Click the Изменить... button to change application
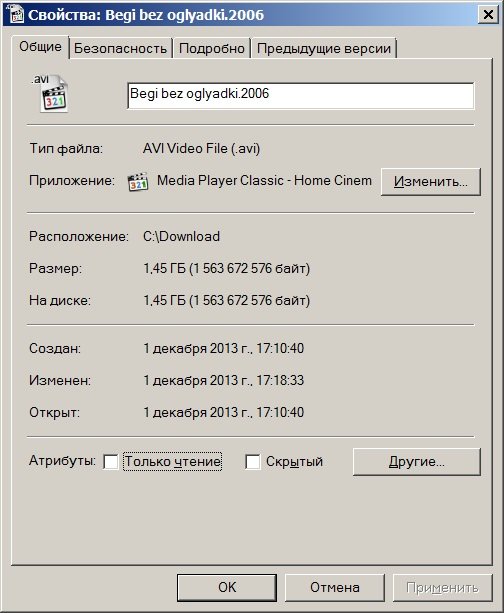Image resolution: width=504 pixels, height=613 pixels. coord(430,181)
